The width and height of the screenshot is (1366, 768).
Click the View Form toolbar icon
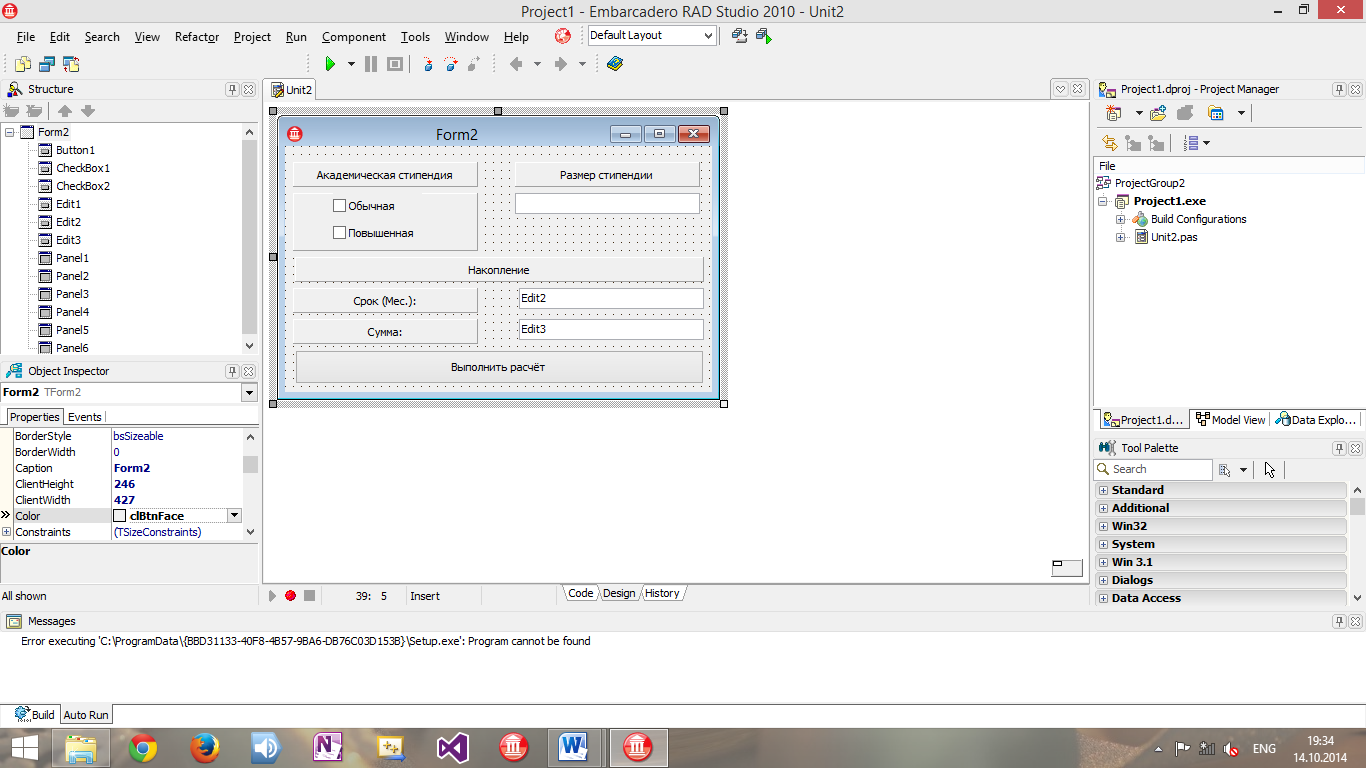(47, 64)
